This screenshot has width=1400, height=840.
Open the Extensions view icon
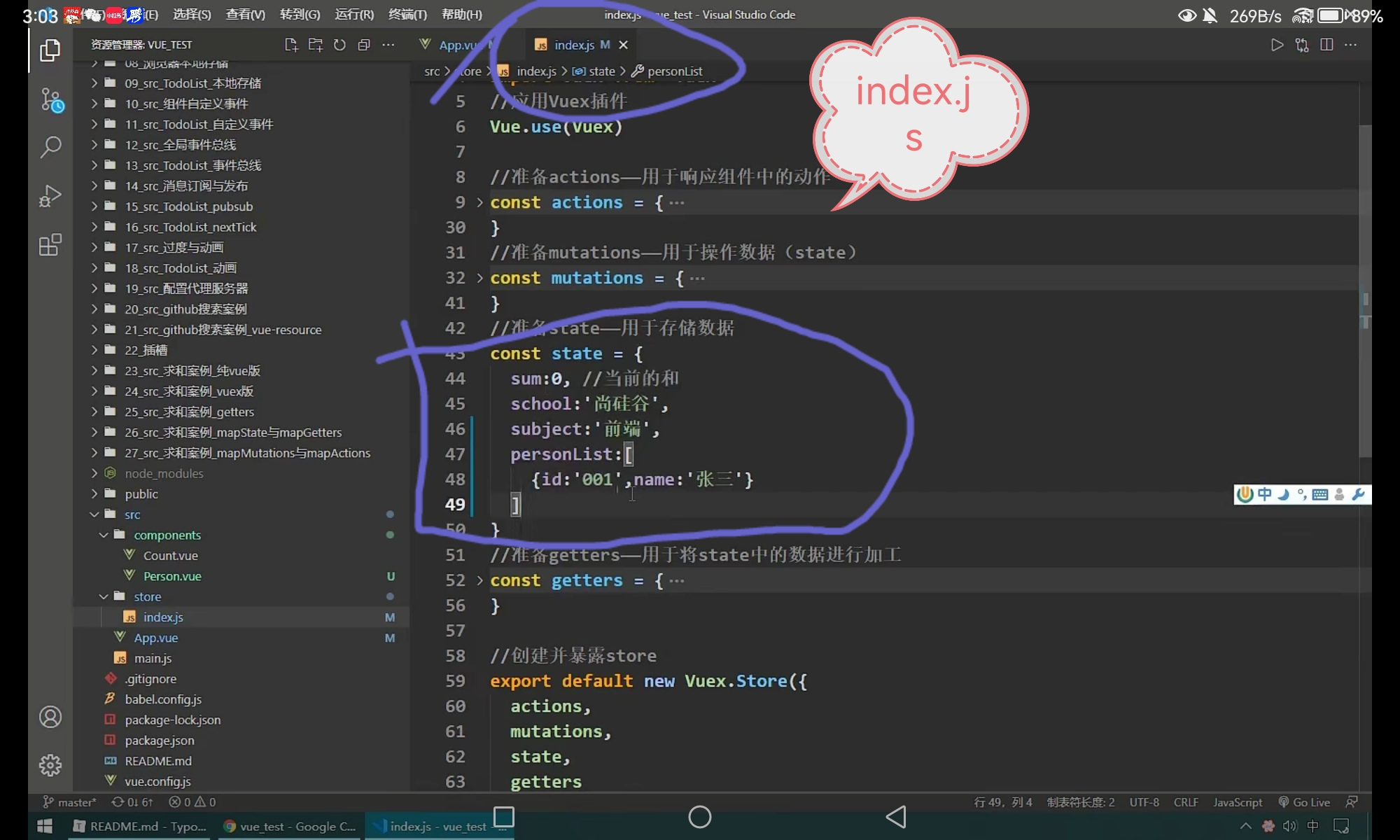[x=50, y=244]
